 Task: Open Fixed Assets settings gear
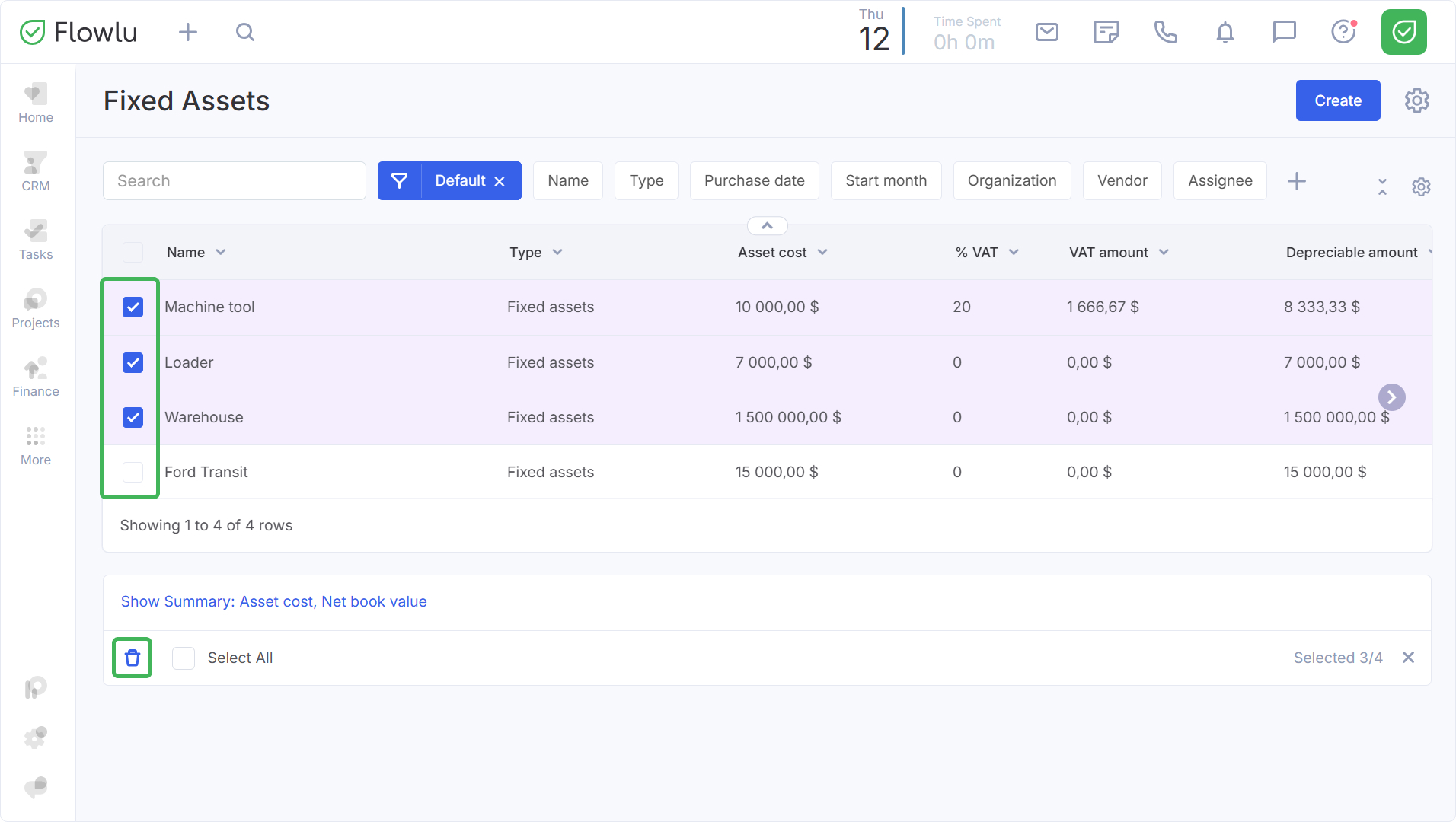pos(1416,100)
